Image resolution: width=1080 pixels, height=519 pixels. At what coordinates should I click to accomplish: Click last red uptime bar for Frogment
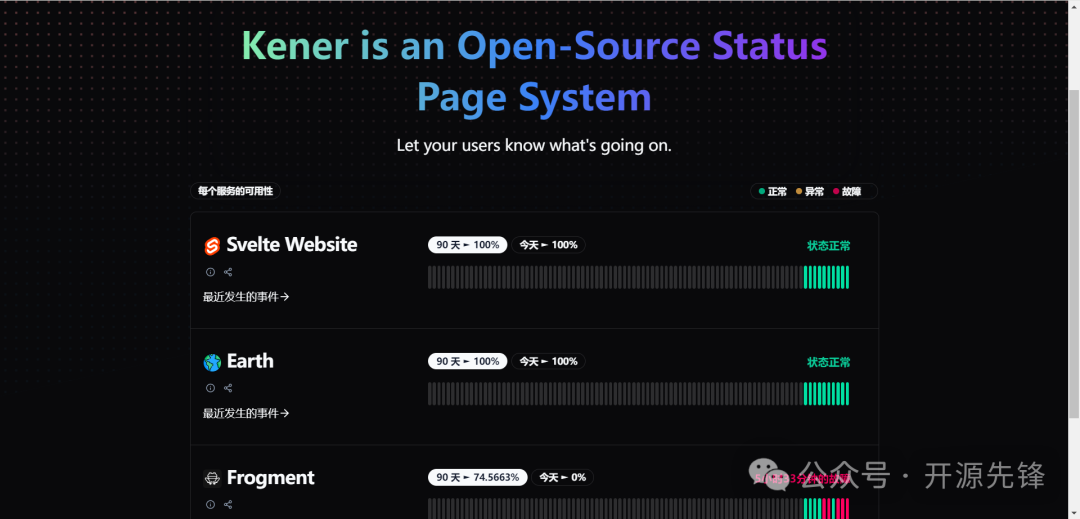click(846, 508)
